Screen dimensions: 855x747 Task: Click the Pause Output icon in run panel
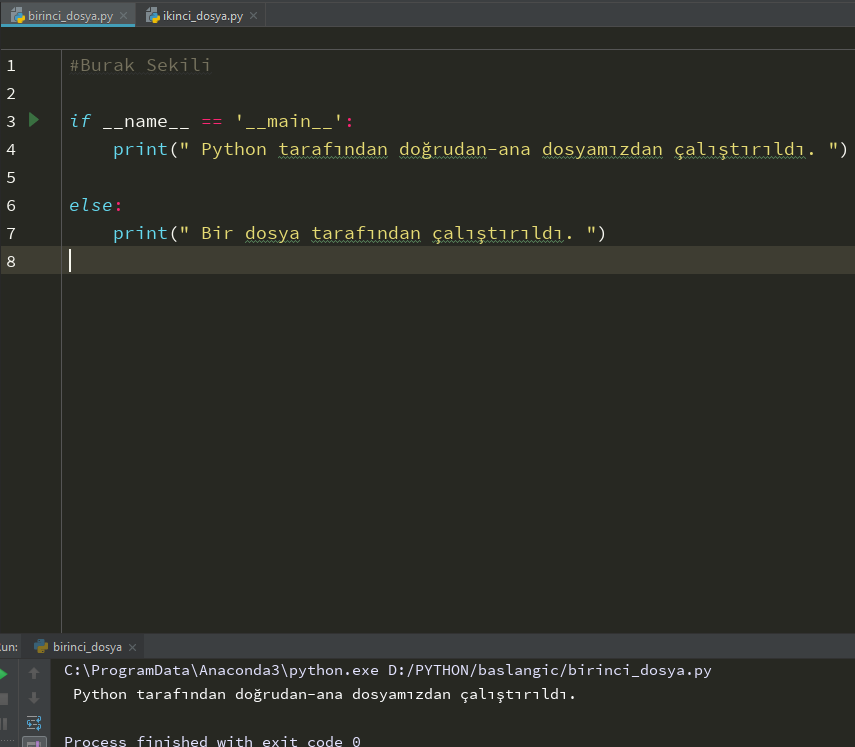pos(3,724)
